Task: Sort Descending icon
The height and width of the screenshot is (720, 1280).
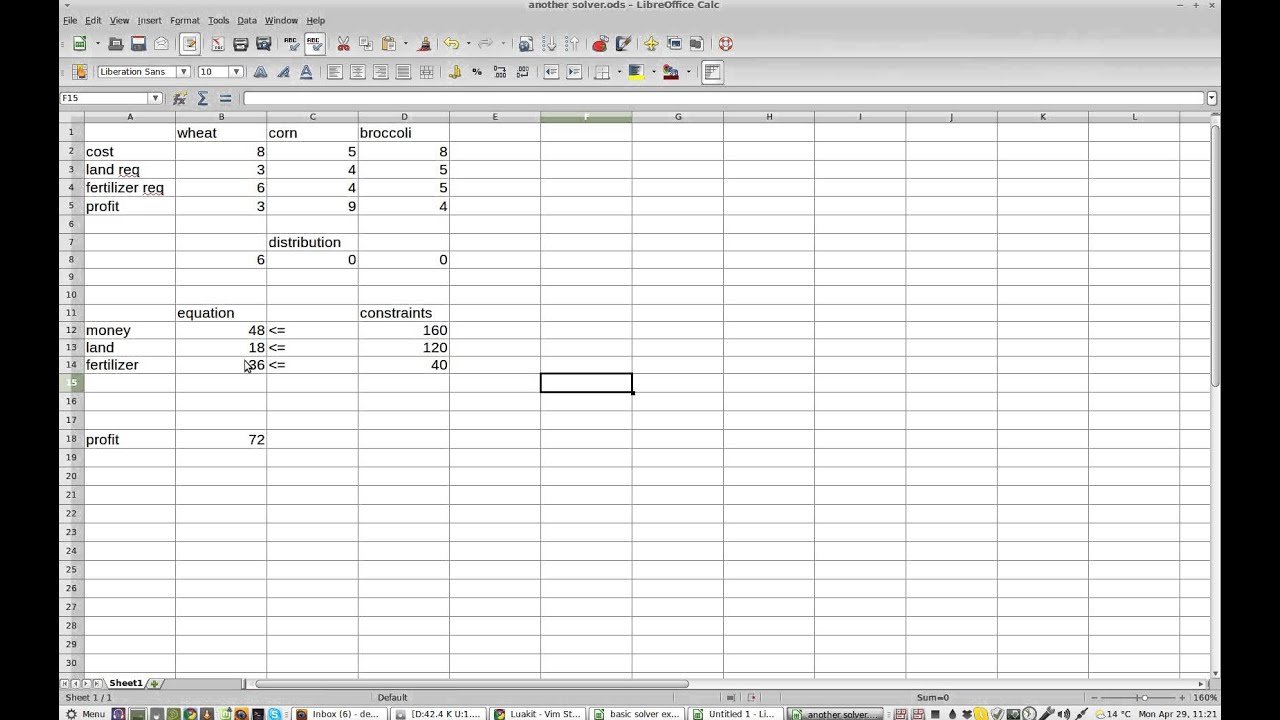Action: tap(572, 44)
